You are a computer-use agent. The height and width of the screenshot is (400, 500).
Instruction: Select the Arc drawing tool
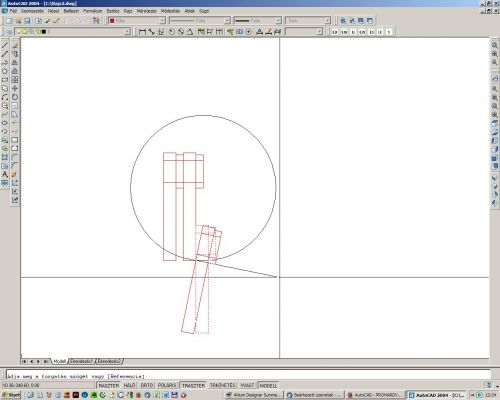5,97
